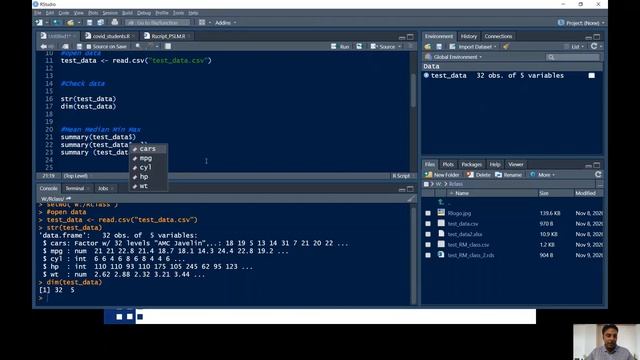The image size is (640, 360).
Task: Click the New File icon in main toolbar
Action: tap(39, 22)
